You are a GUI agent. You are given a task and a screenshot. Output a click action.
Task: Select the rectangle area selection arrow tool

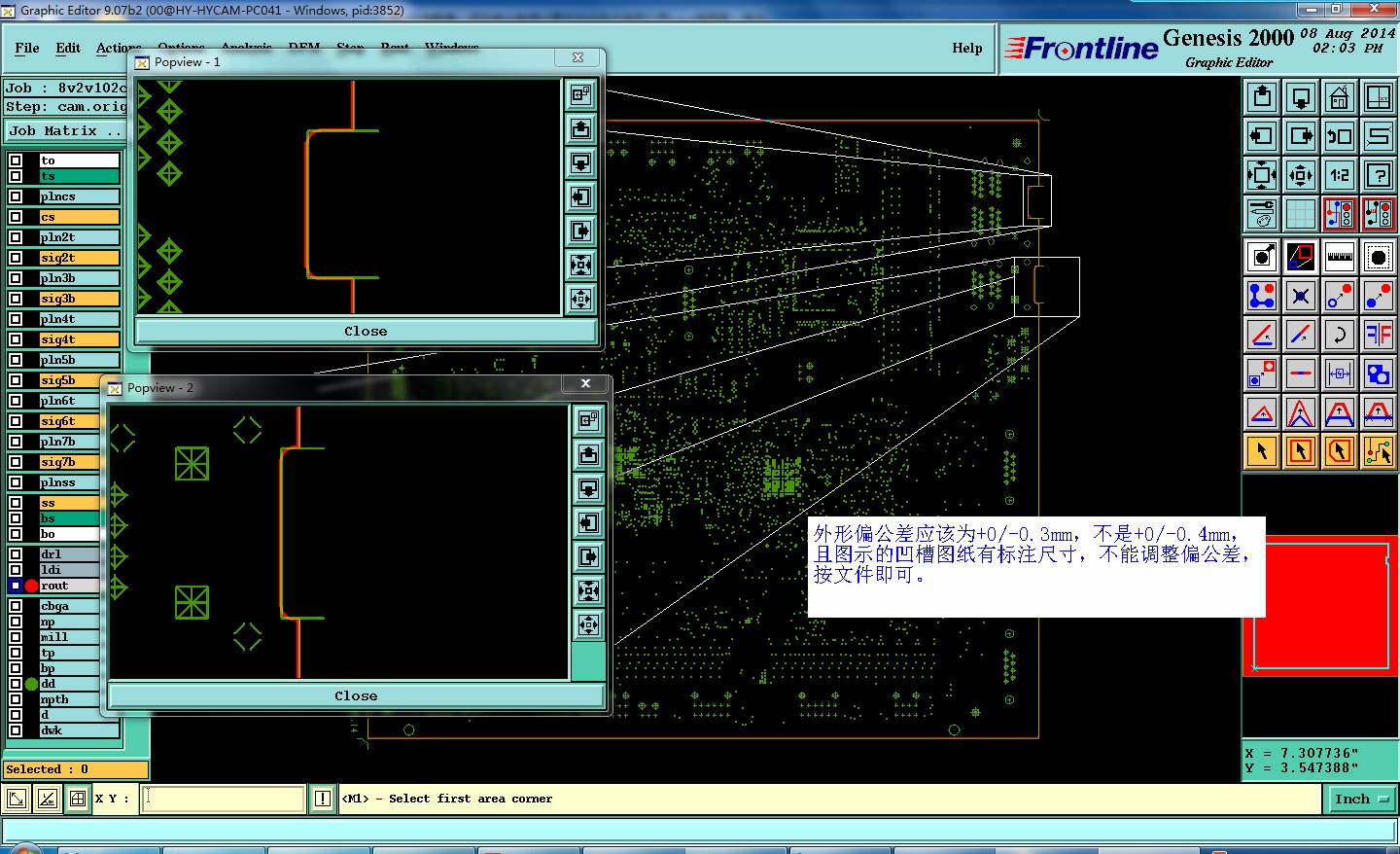point(1301,451)
